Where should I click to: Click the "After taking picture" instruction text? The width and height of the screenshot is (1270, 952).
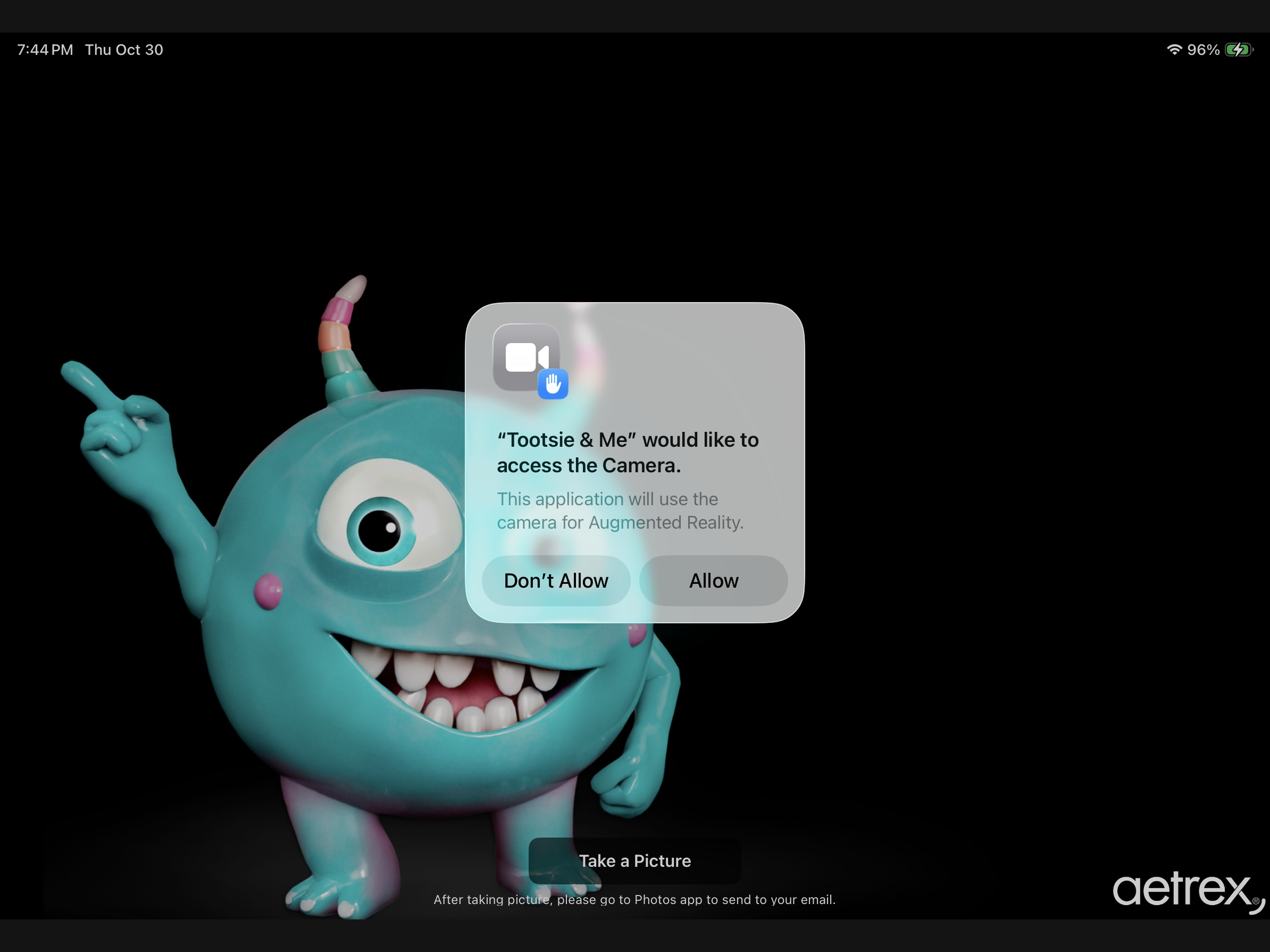(635, 900)
